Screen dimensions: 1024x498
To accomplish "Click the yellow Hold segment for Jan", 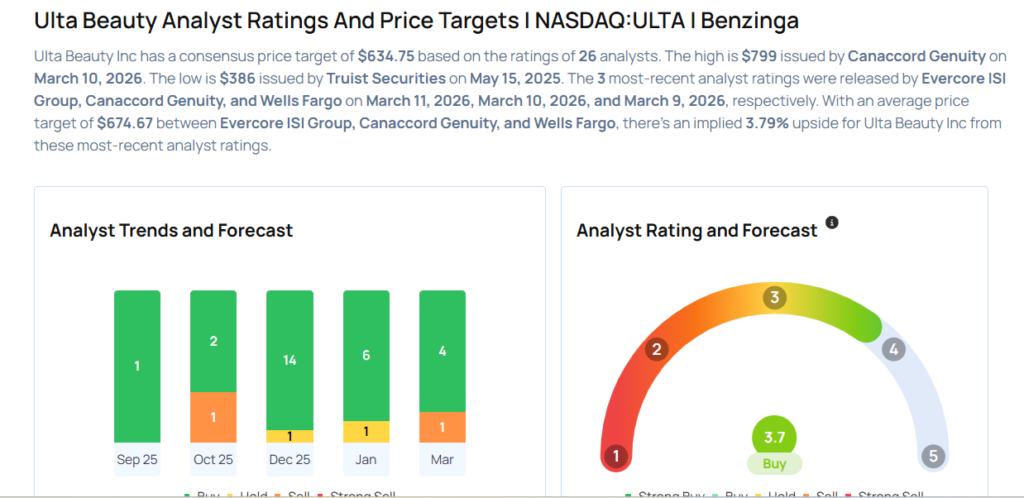I will pyautogui.click(x=366, y=431).
